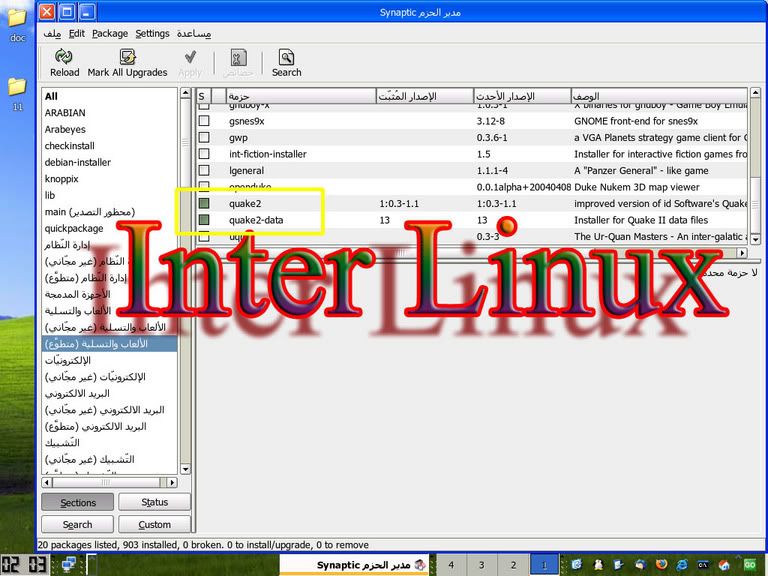This screenshot has width=768, height=576.
Task: Switch to workspace 2 in pager
Action: click(x=513, y=565)
